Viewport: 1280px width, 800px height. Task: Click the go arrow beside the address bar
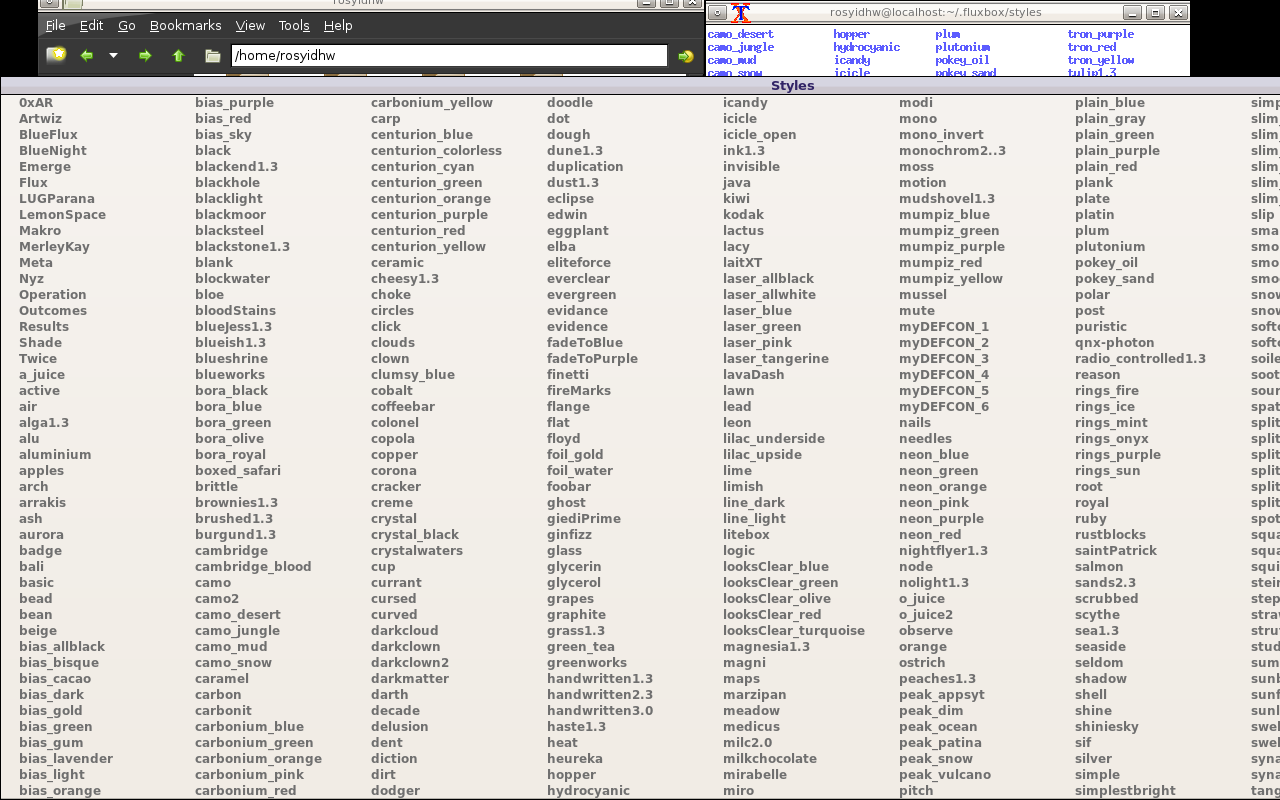(x=687, y=55)
